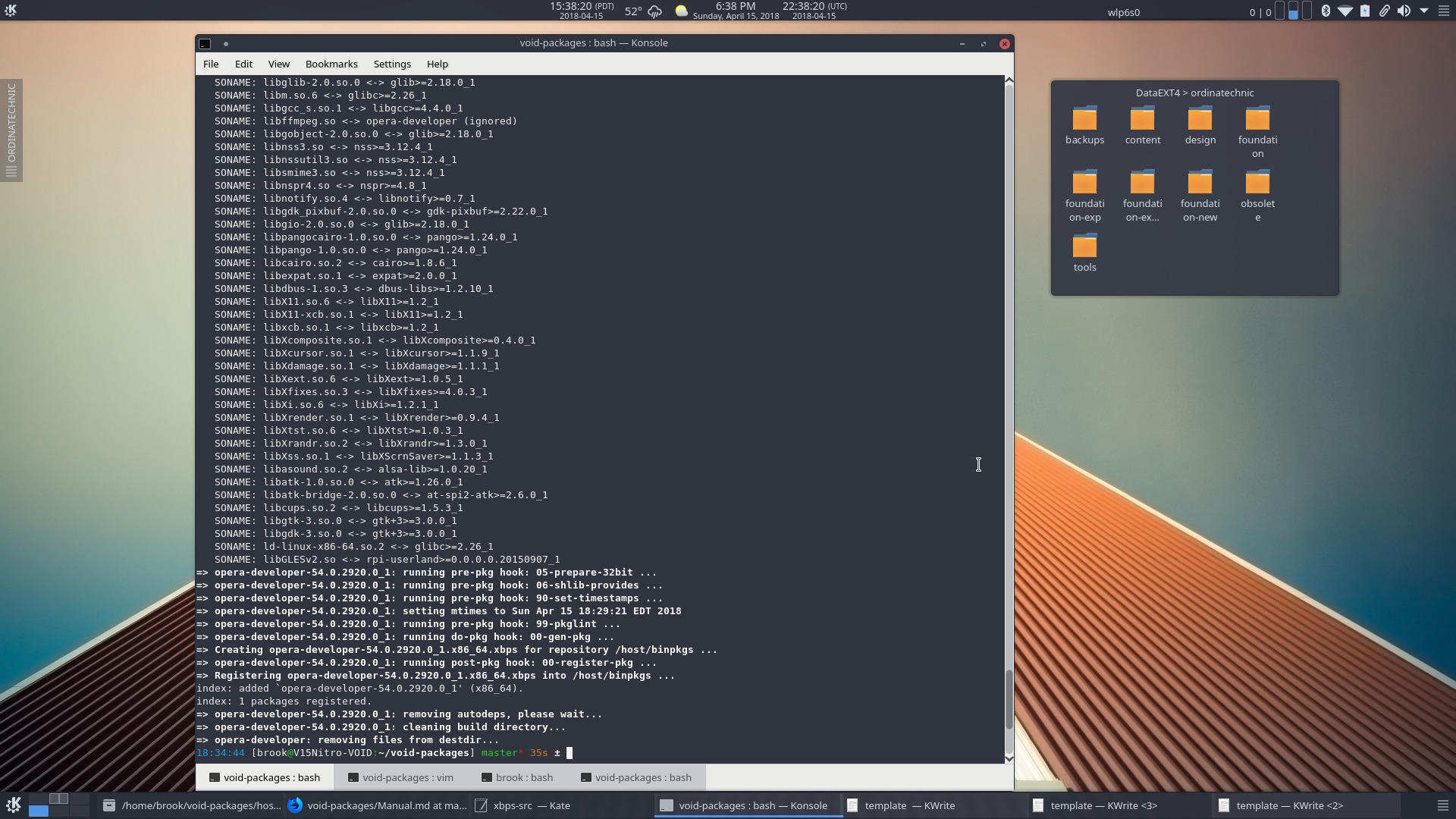Open the tools folder
This screenshot has width=1456, height=819.
(1084, 253)
